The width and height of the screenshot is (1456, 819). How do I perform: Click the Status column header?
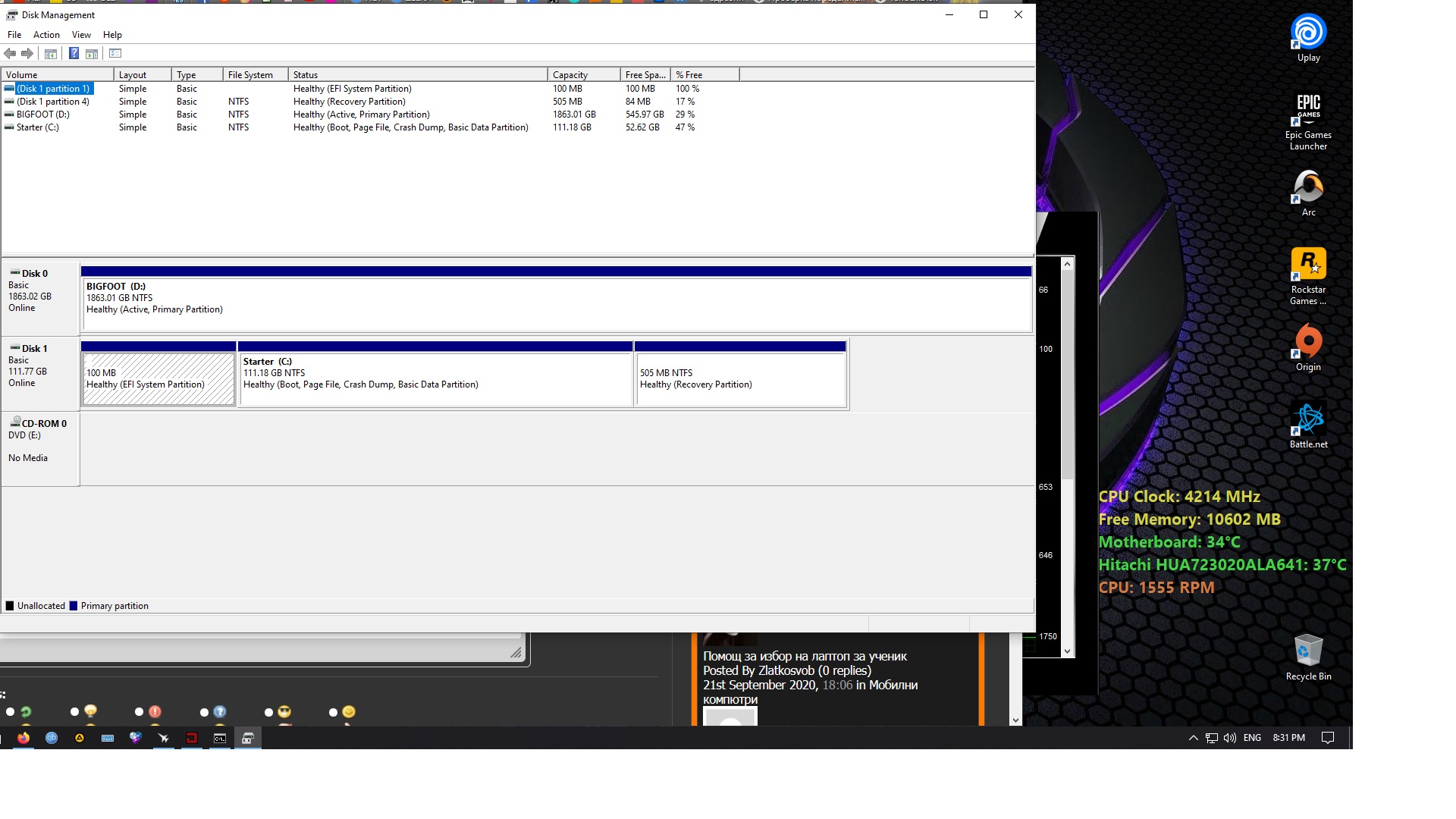[417, 75]
